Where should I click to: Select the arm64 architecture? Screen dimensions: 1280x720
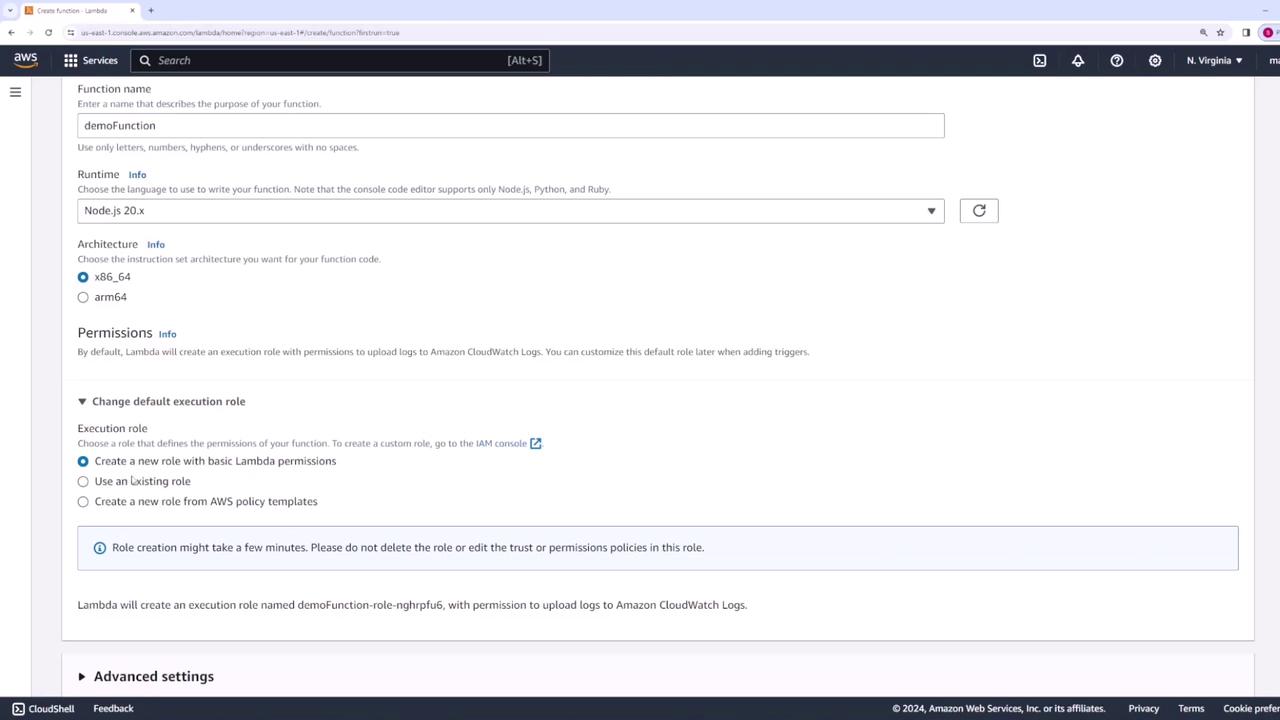(83, 297)
